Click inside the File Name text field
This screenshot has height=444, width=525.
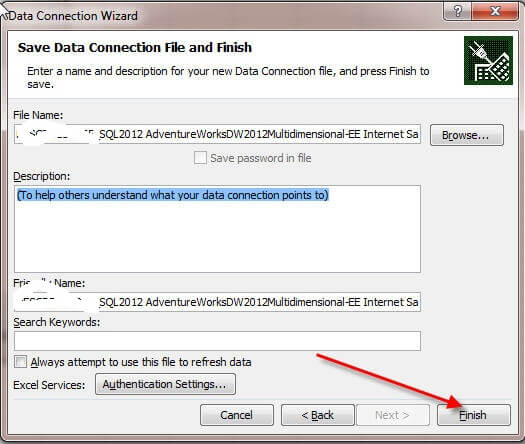pyautogui.click(x=217, y=134)
